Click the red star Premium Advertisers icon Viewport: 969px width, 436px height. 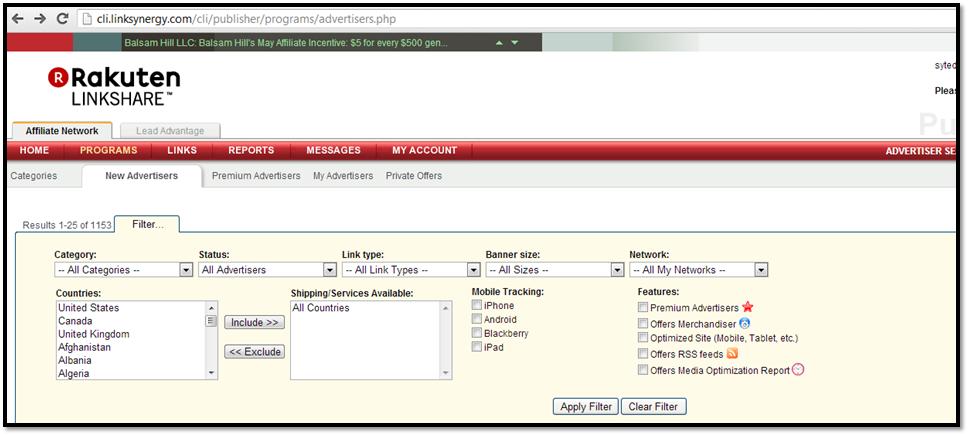[x=747, y=308]
